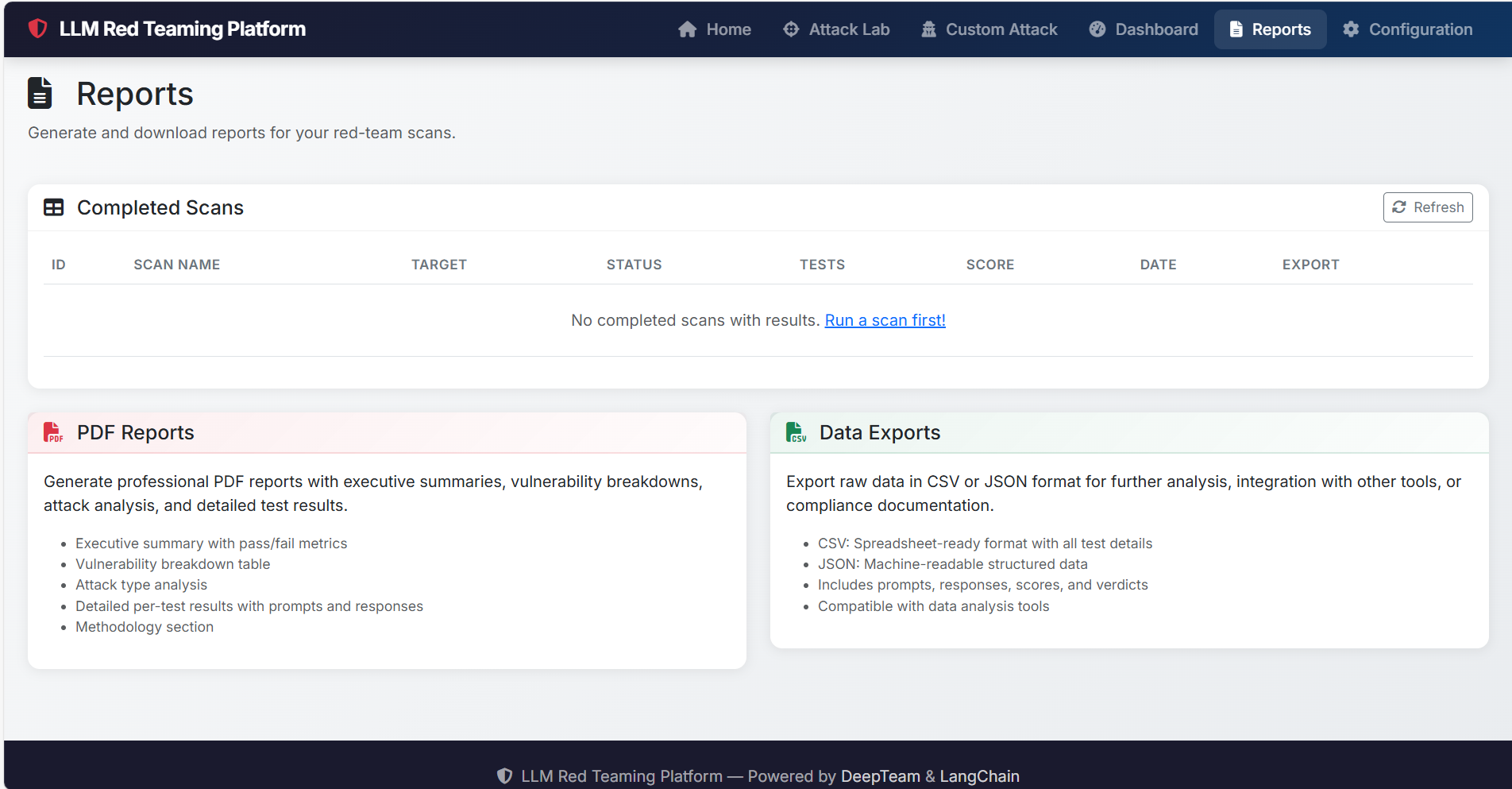Click the Dashboard gauge icon

(x=1097, y=29)
